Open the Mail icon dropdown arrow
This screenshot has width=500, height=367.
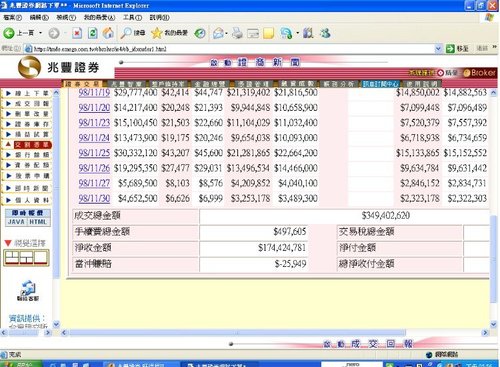227,33
